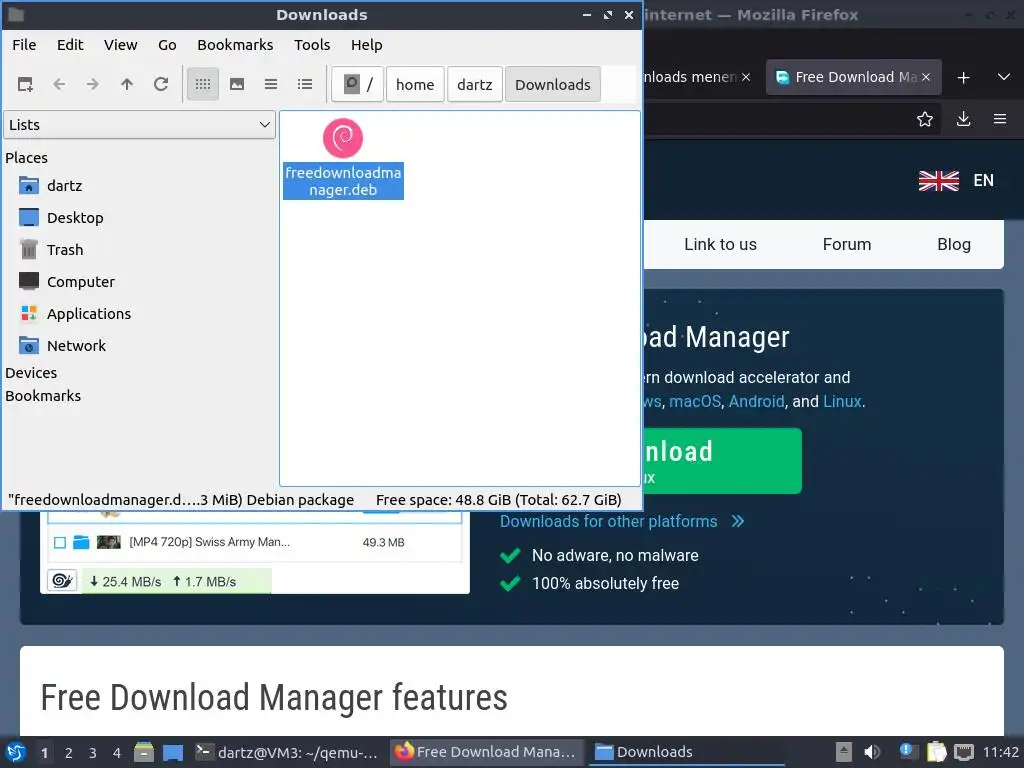The width and height of the screenshot is (1024, 768).
Task: Open the View menu
Action: (121, 45)
